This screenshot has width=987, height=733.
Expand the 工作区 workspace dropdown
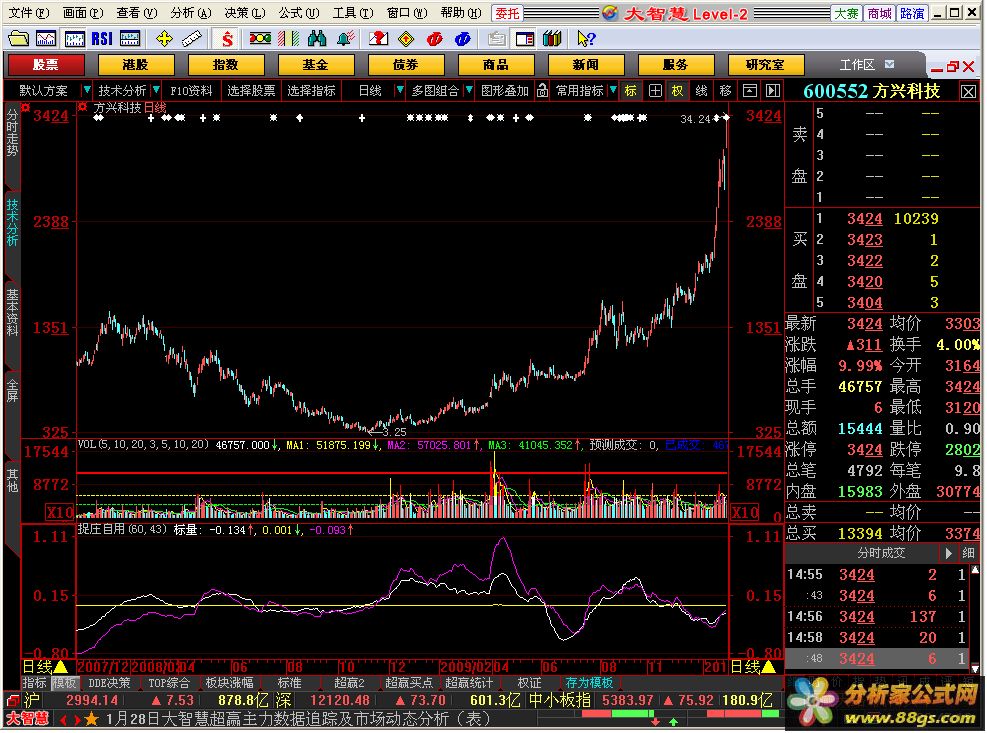(x=889, y=64)
